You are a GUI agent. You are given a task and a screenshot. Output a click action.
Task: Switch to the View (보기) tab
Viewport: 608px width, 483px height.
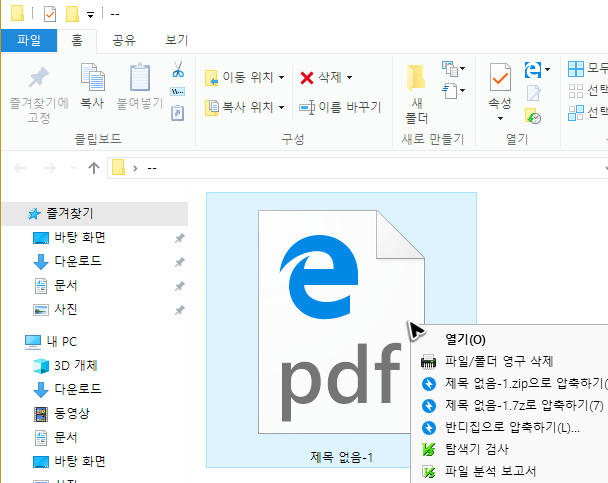tap(176, 40)
